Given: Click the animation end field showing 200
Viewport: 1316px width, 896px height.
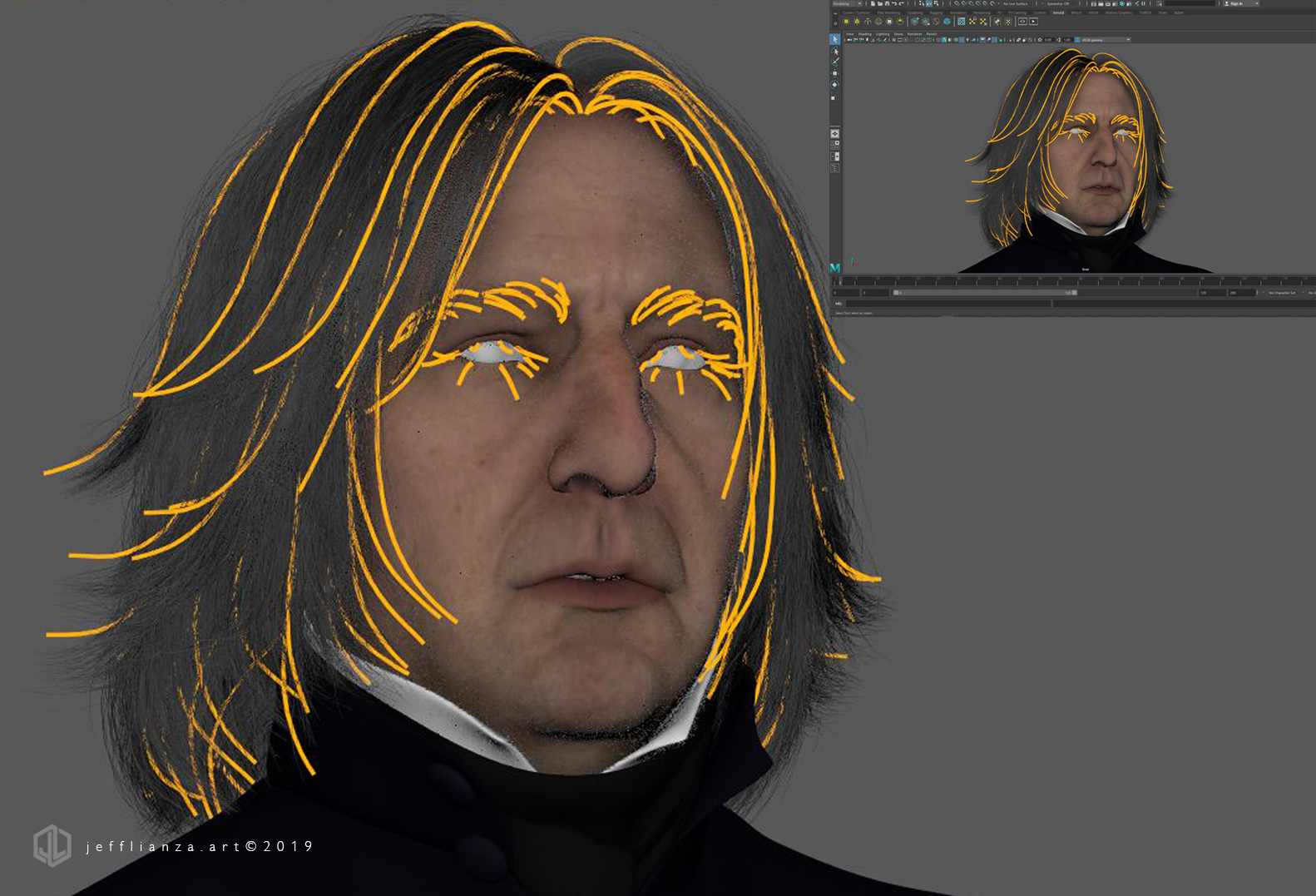Looking at the screenshot, I should tap(1241, 293).
